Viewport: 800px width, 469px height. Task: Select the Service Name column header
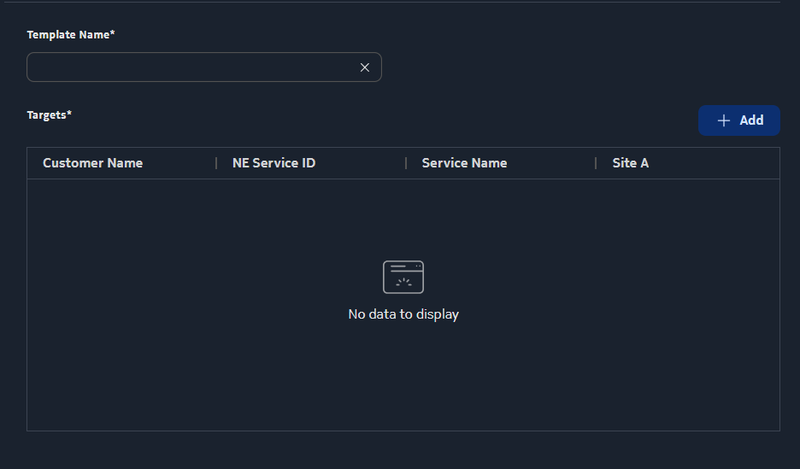point(464,163)
